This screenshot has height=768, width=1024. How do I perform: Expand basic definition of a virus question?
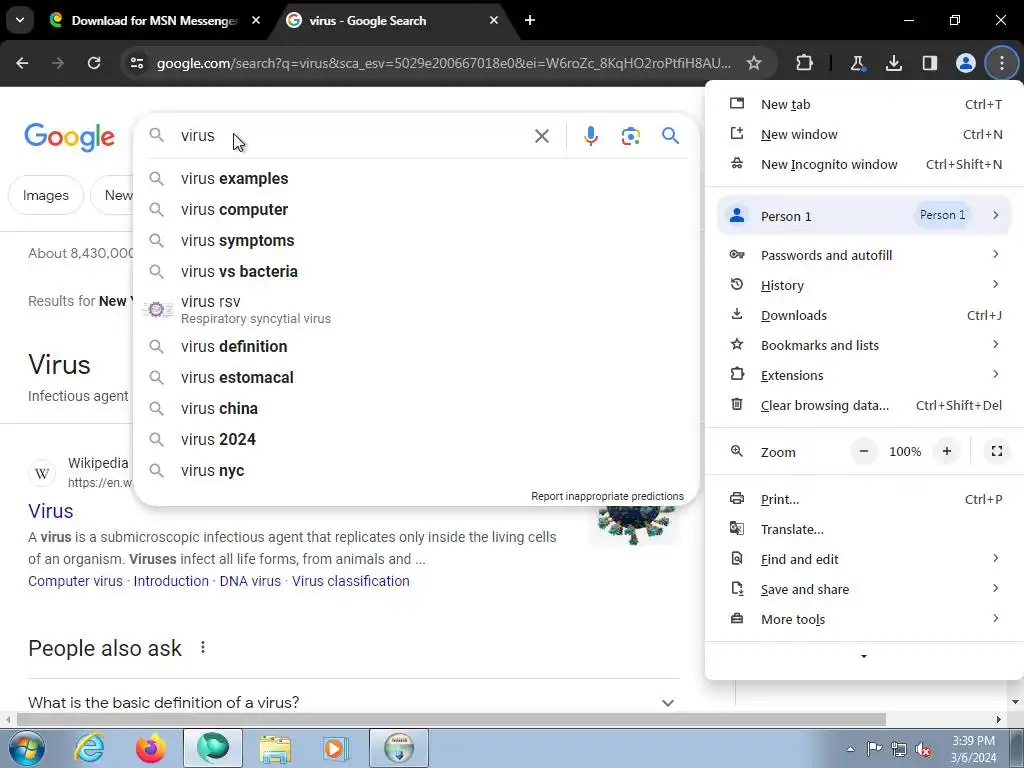click(353, 703)
